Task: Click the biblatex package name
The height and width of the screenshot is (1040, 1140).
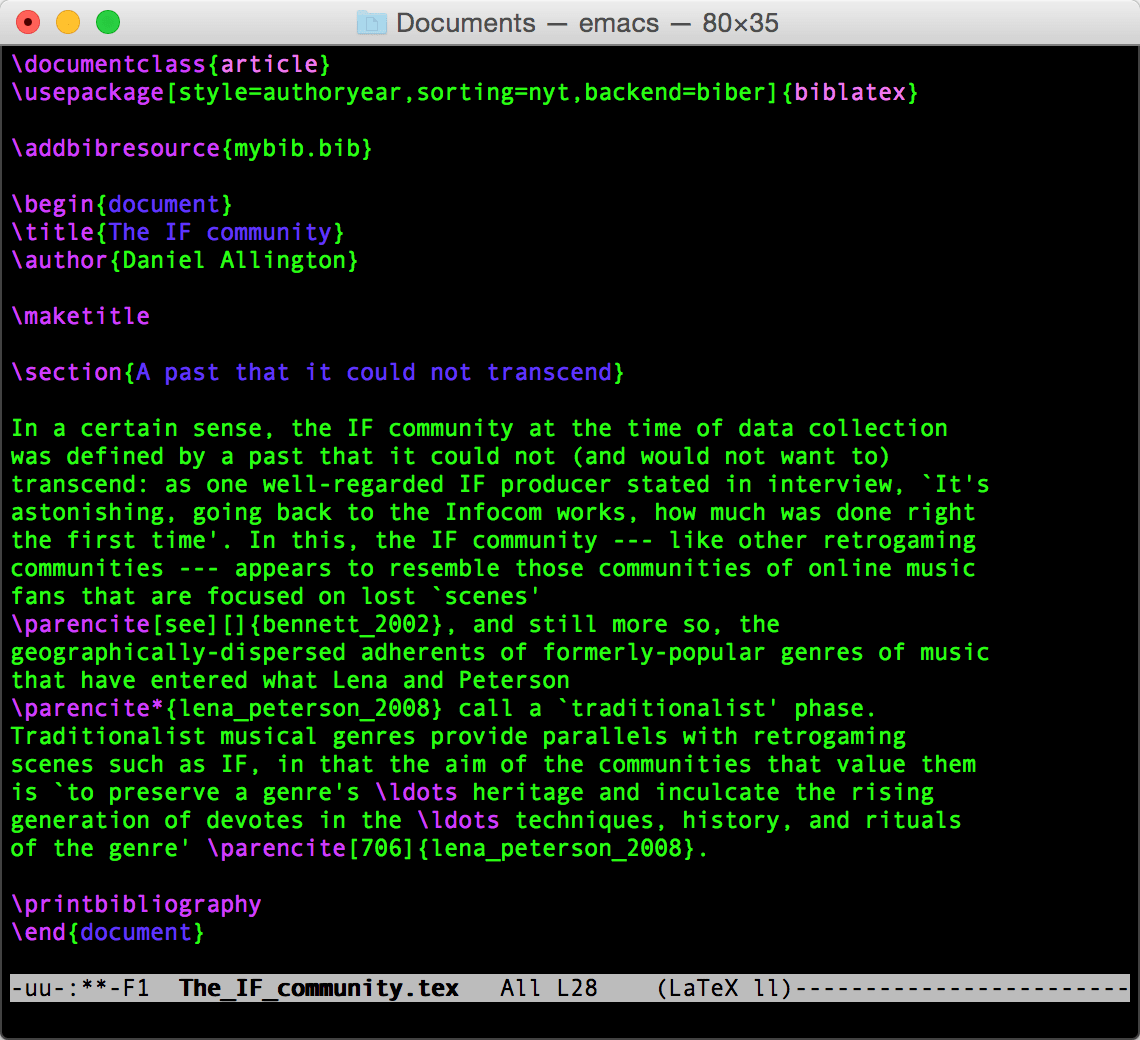Action: coord(849,93)
